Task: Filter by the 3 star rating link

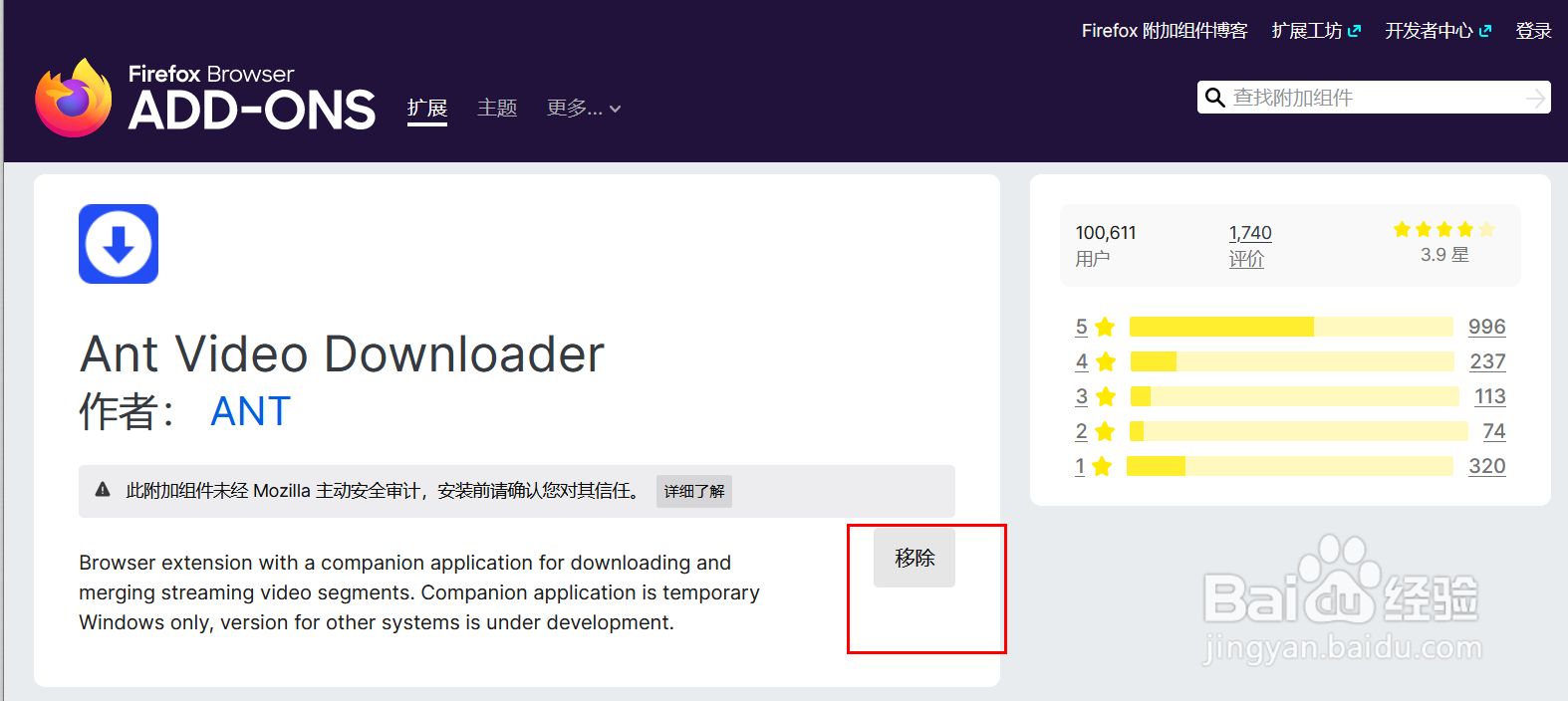Action: [1095, 396]
